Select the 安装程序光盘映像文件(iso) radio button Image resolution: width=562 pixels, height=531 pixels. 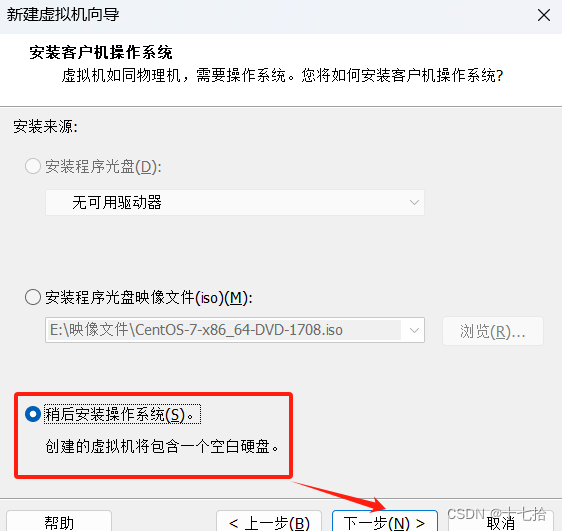point(33,297)
